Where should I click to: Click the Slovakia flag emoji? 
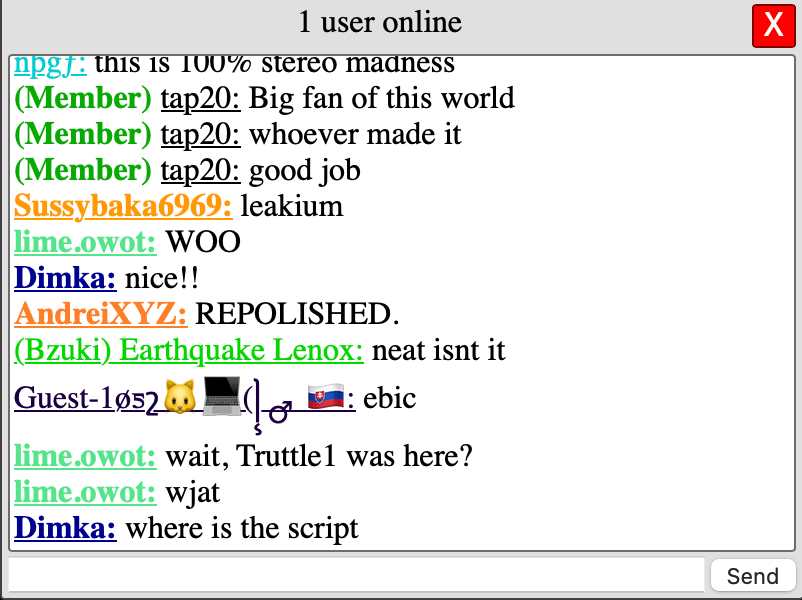[326, 396]
